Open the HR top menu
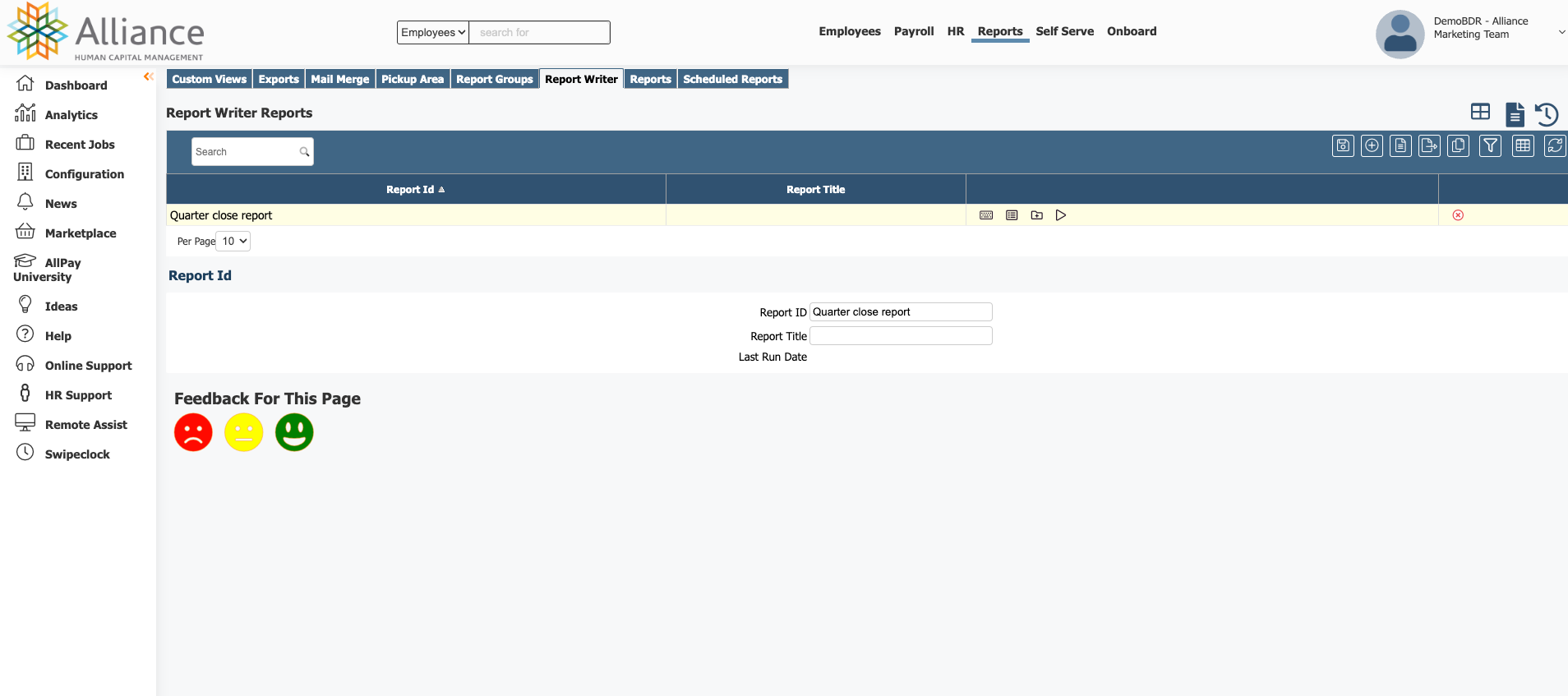Image resolution: width=1568 pixels, height=696 pixels. pyautogui.click(x=956, y=31)
